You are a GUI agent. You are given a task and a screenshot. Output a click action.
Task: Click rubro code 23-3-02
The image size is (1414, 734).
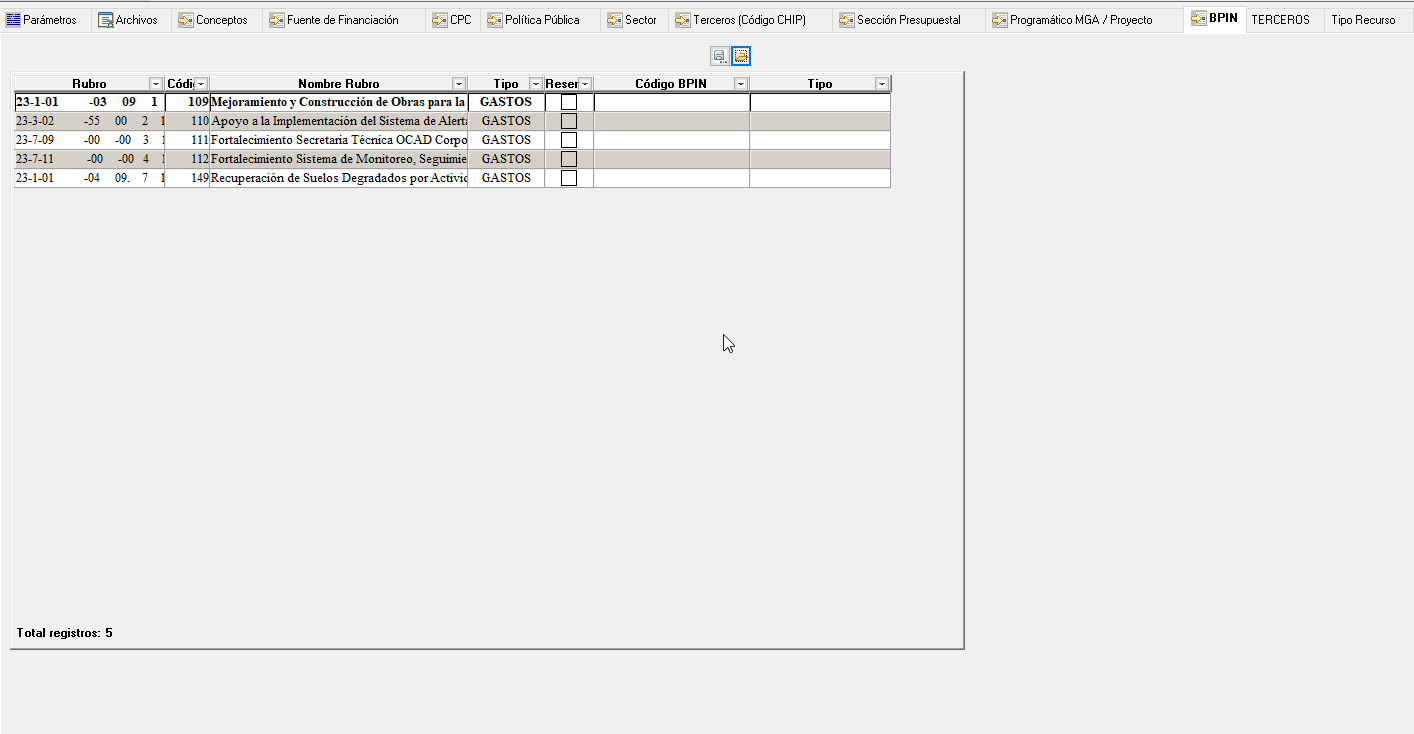35,121
